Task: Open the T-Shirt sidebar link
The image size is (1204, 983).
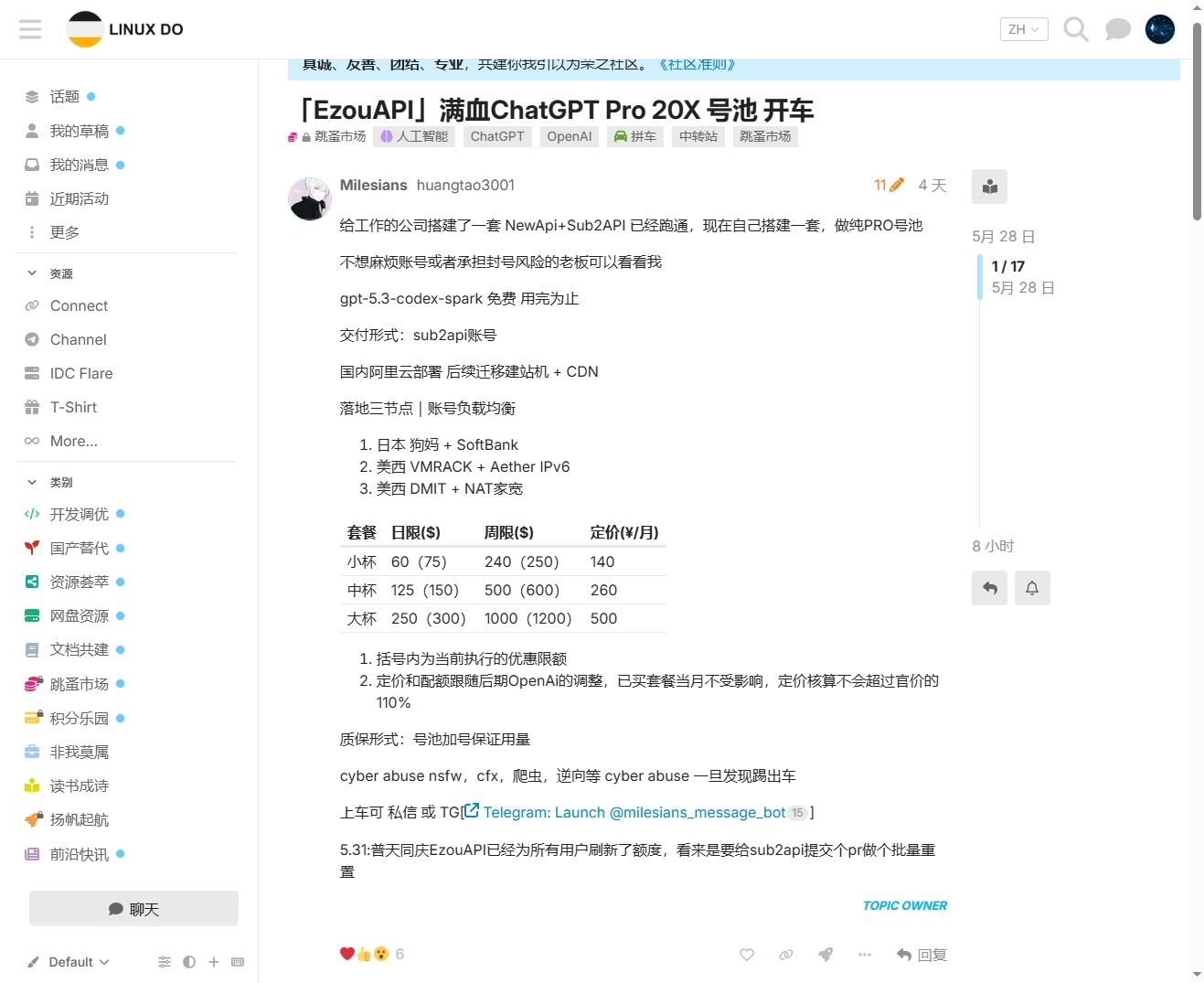Action: 73,407
